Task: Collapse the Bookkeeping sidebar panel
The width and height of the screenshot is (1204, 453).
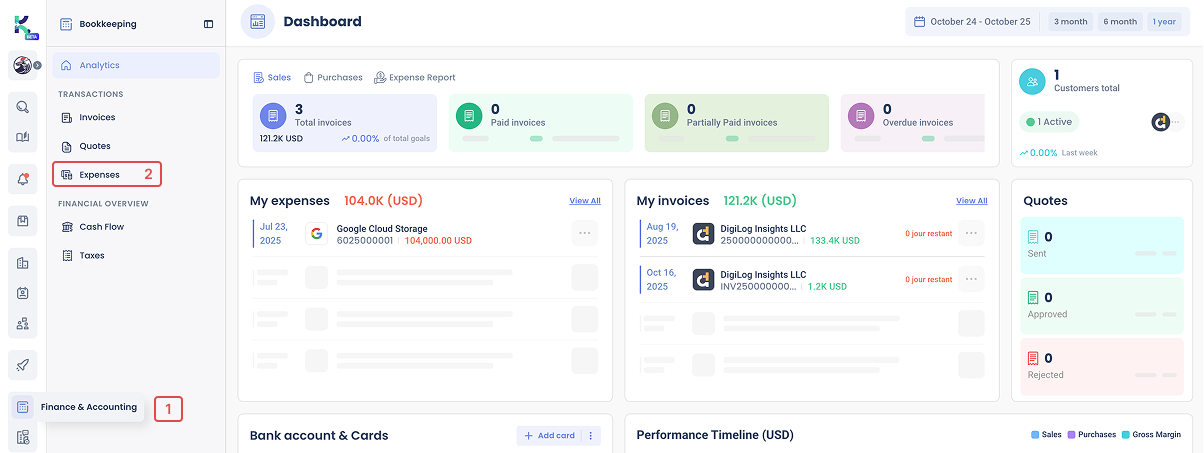Action: click(208, 24)
